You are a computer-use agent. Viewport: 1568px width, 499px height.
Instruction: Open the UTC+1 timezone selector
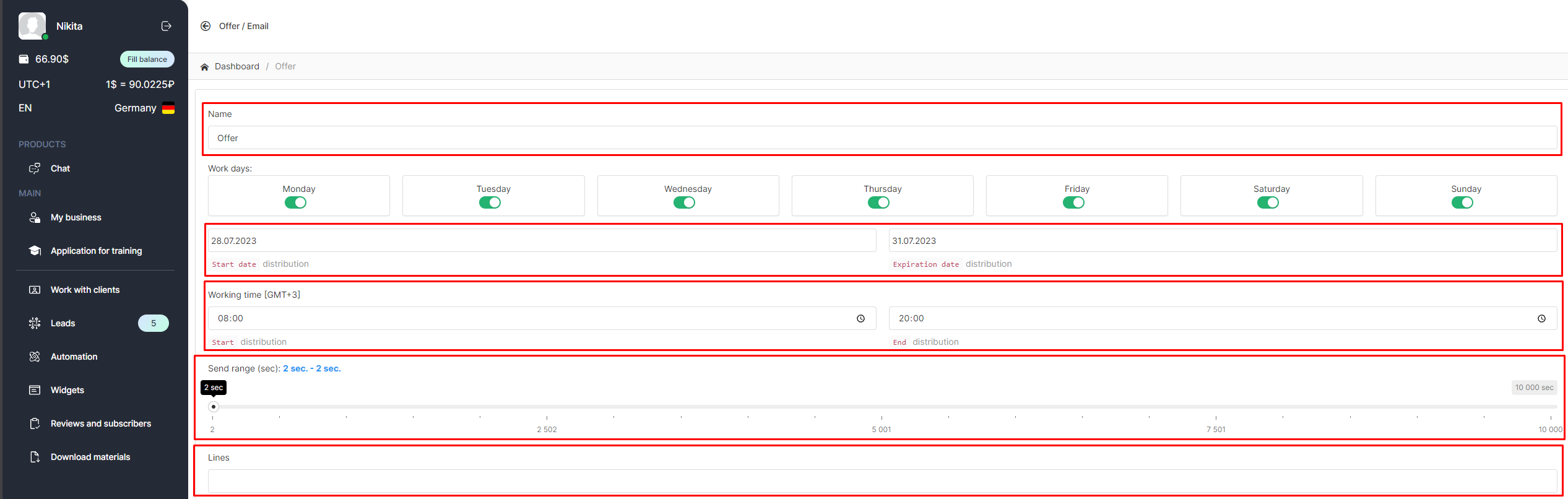[x=35, y=84]
